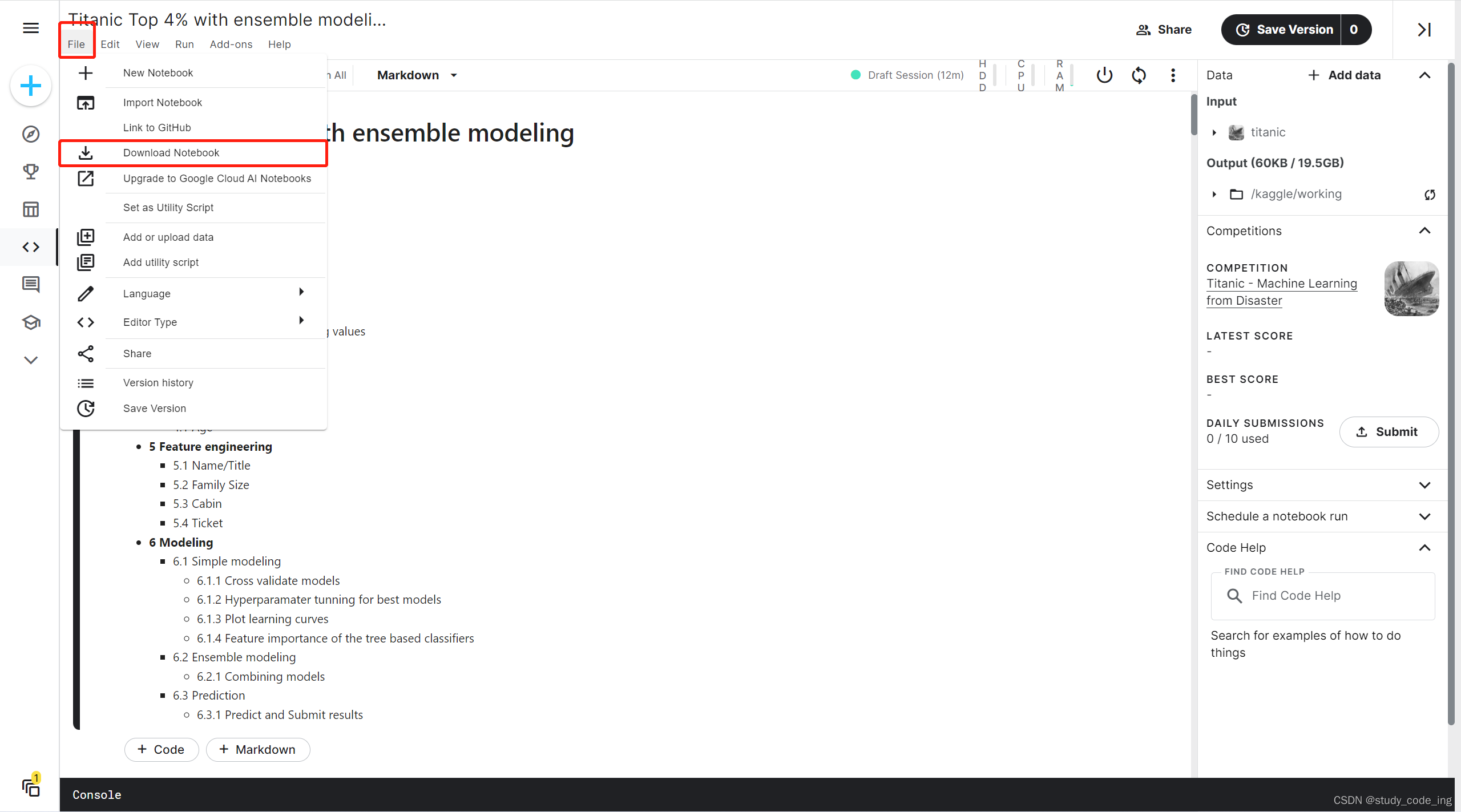
Task: Open the File menu
Action: click(76, 45)
